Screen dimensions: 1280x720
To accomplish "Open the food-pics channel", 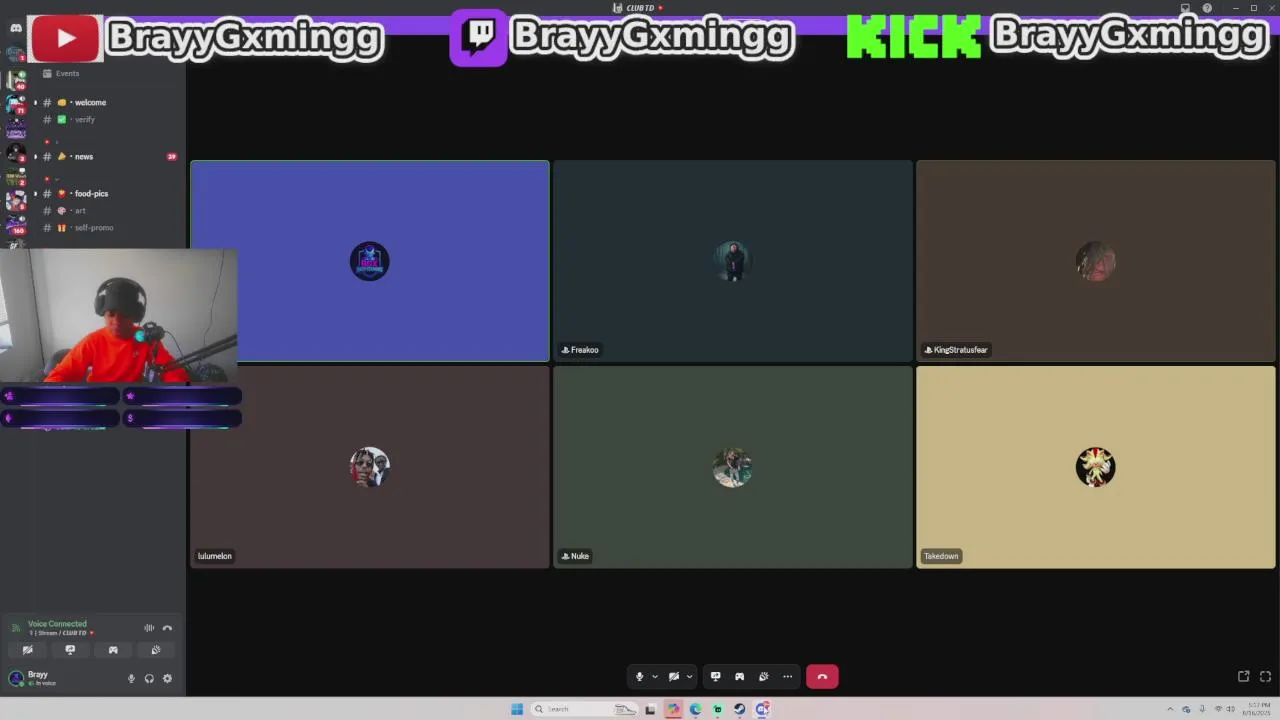I will [x=90, y=193].
